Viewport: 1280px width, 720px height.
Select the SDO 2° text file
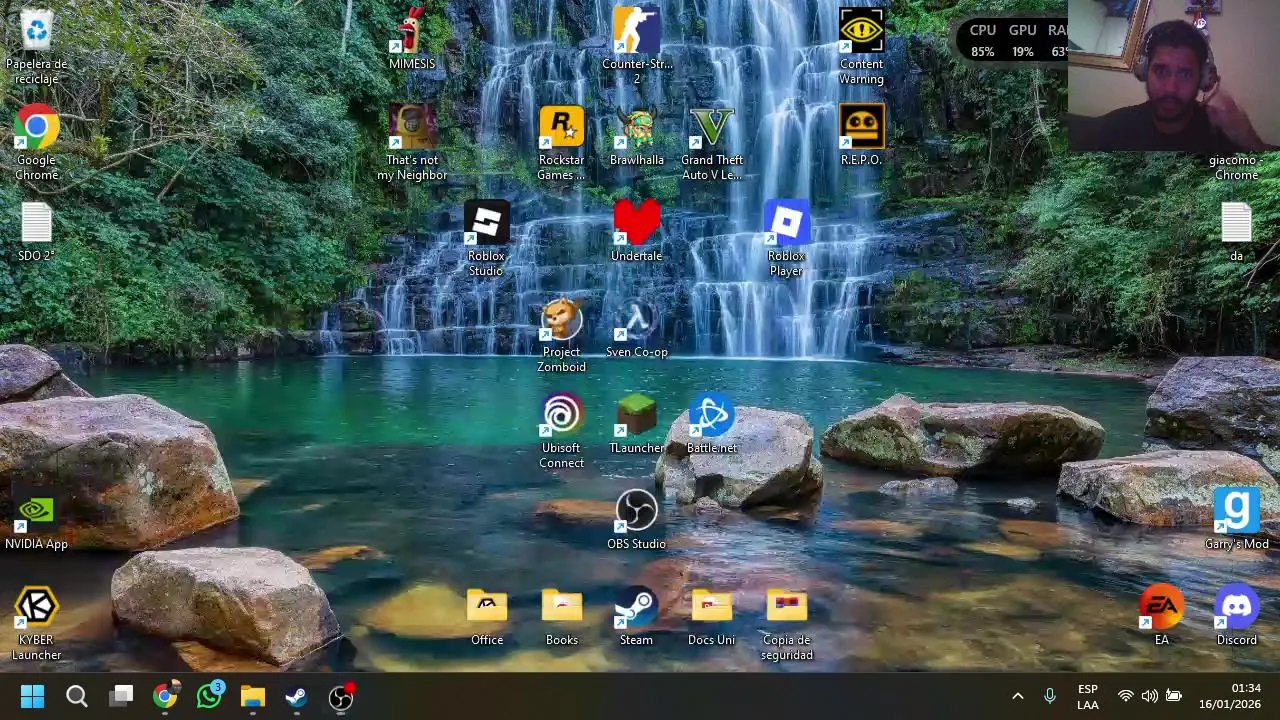(37, 232)
